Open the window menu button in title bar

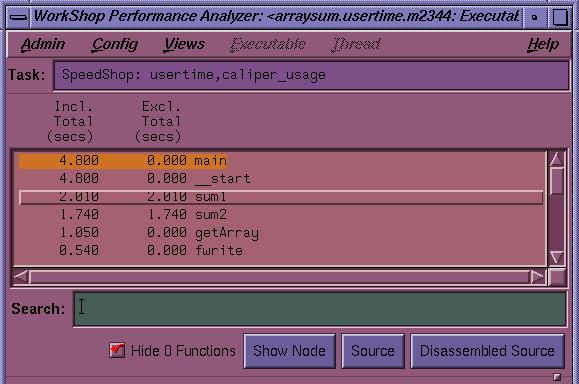point(18,17)
